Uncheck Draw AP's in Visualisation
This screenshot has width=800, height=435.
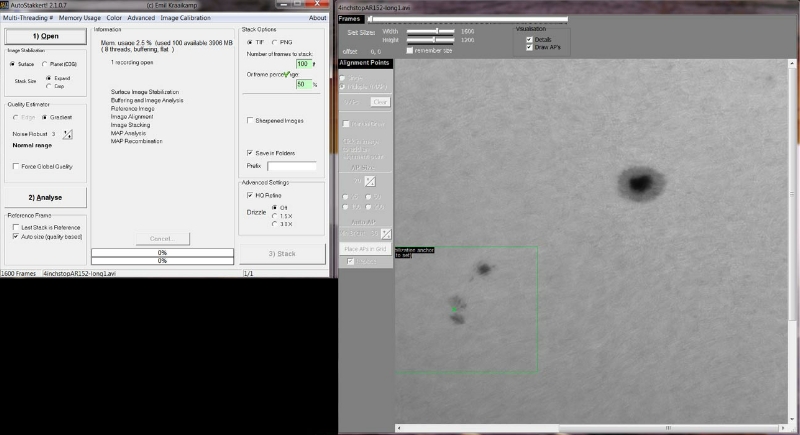coord(529,47)
